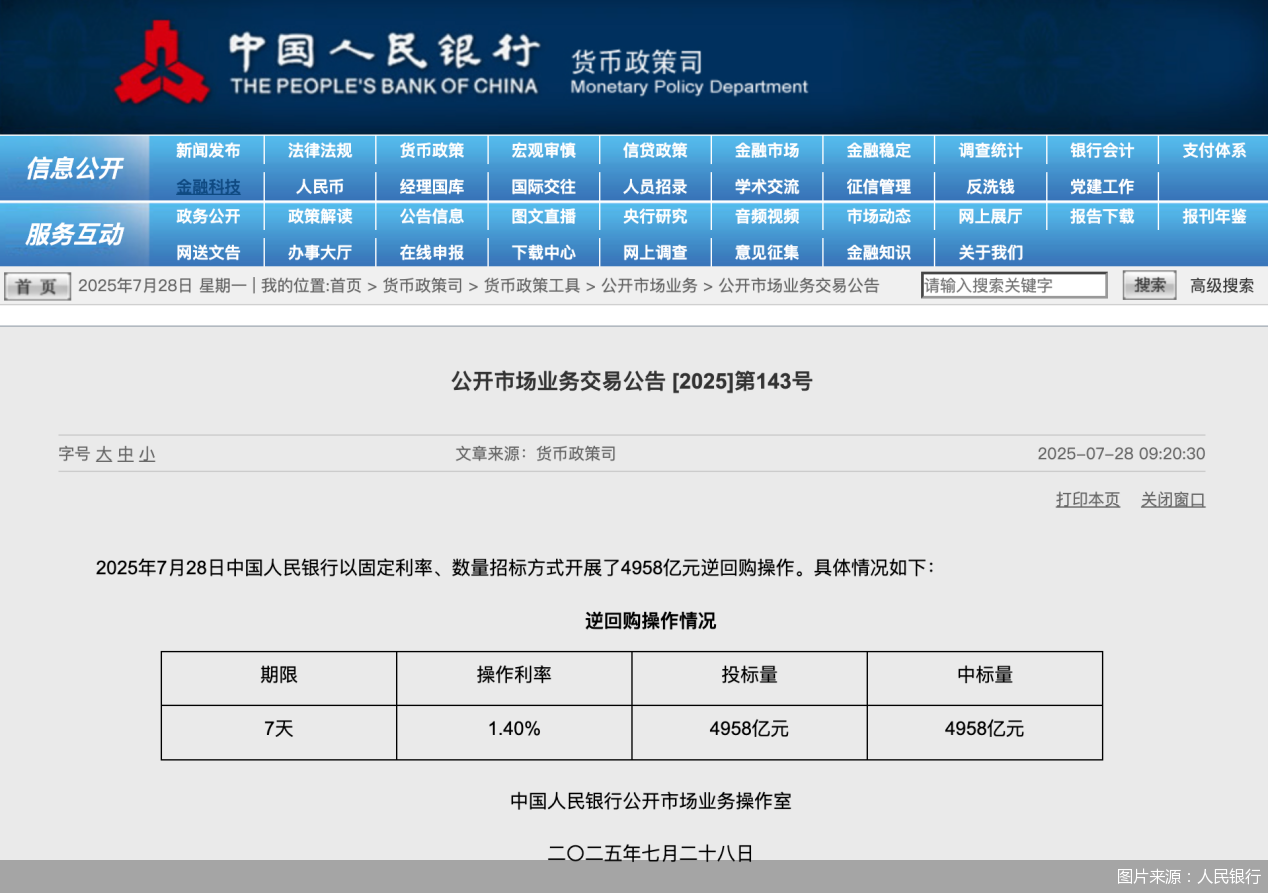Open 人员招录 menu entry
Image resolution: width=1268 pixels, height=893 pixels.
655,187
